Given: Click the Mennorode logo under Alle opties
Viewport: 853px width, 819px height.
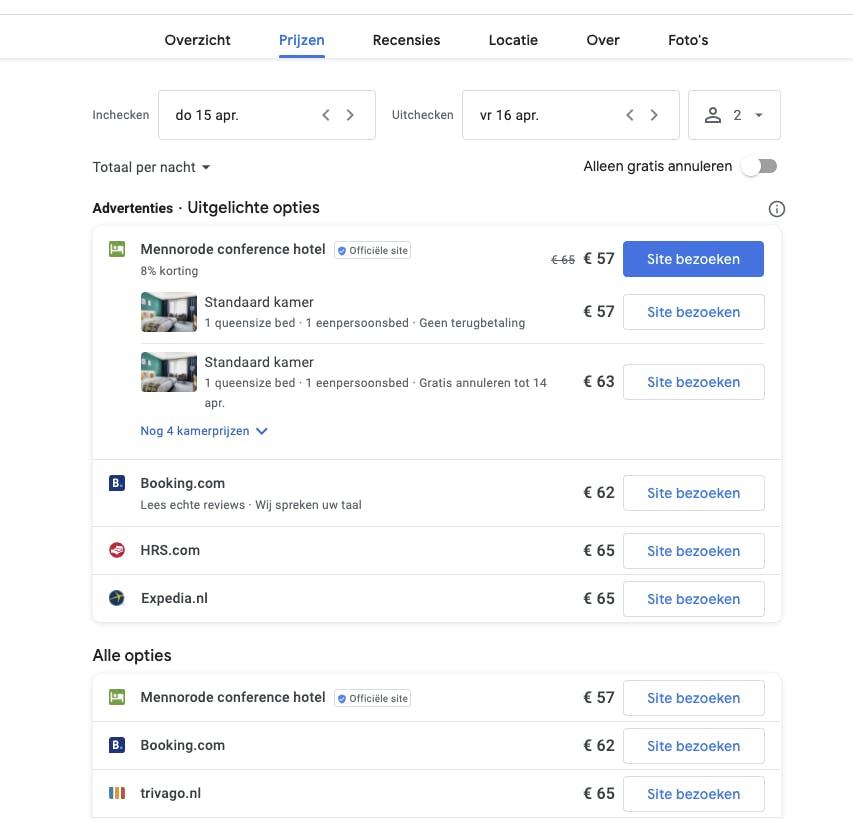Looking at the screenshot, I should coord(117,697).
